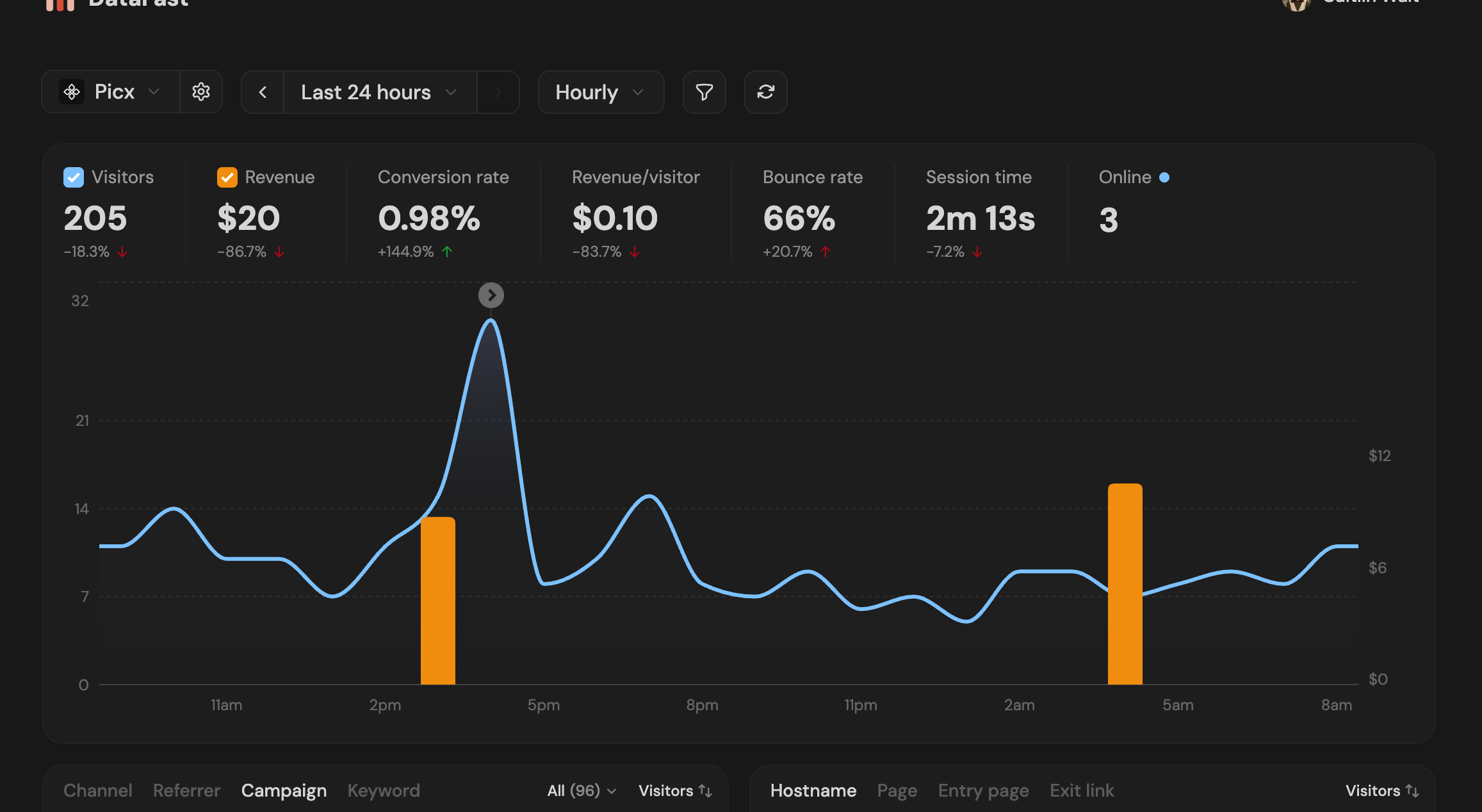This screenshot has width=1482, height=812.
Task: Click the Picx site logo icon
Action: coord(72,92)
